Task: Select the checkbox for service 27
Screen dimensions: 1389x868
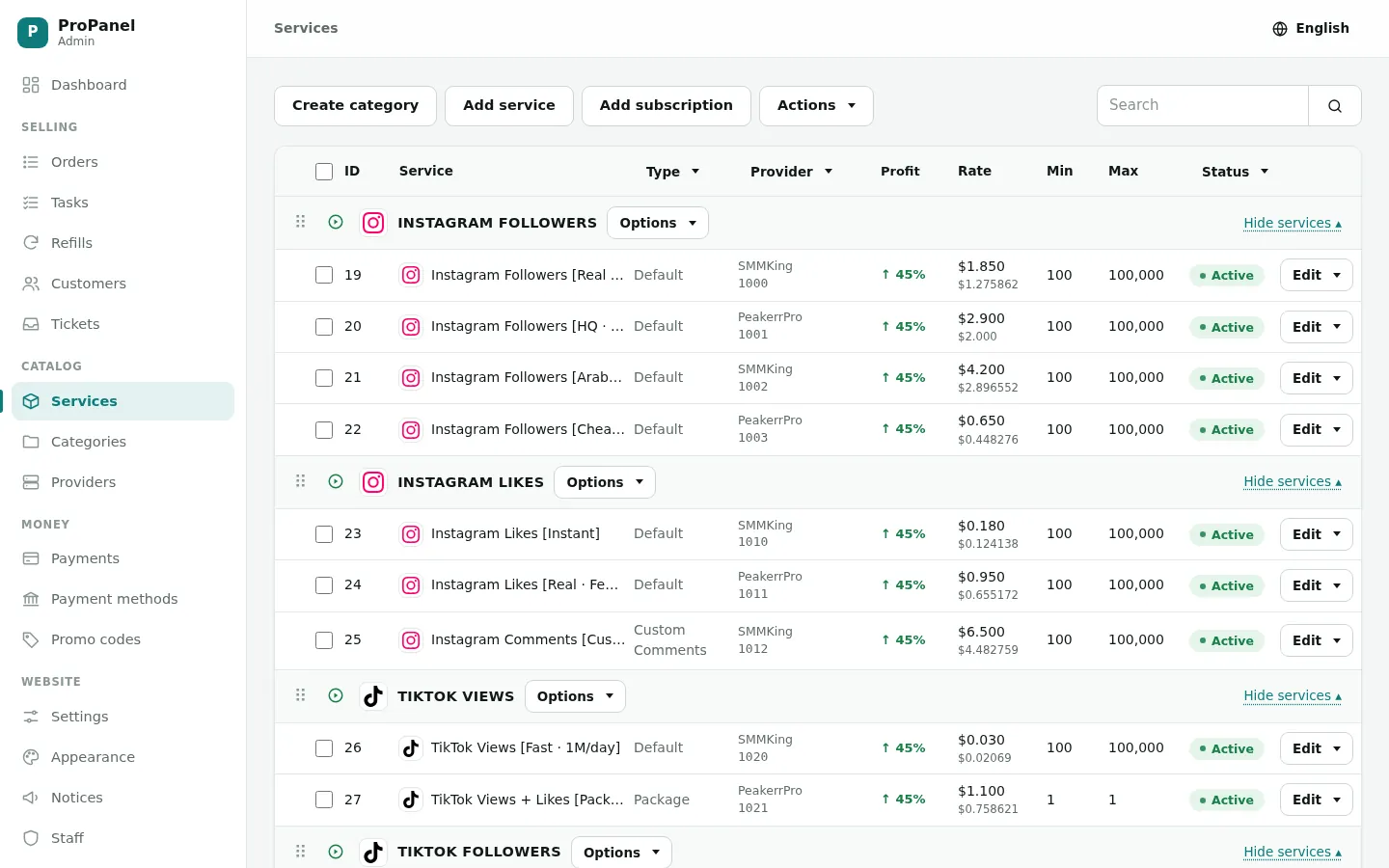Action: click(324, 800)
